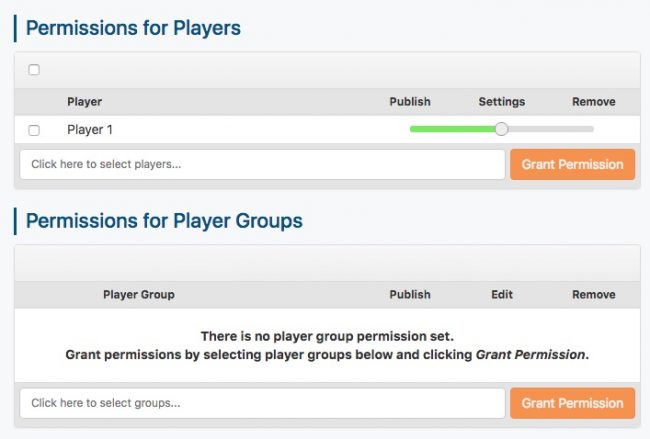Click the green portion of Player 1 slider

click(x=452, y=129)
